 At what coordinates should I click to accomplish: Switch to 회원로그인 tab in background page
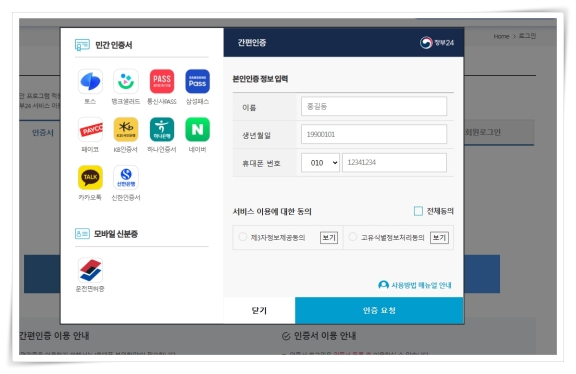[x=483, y=132]
